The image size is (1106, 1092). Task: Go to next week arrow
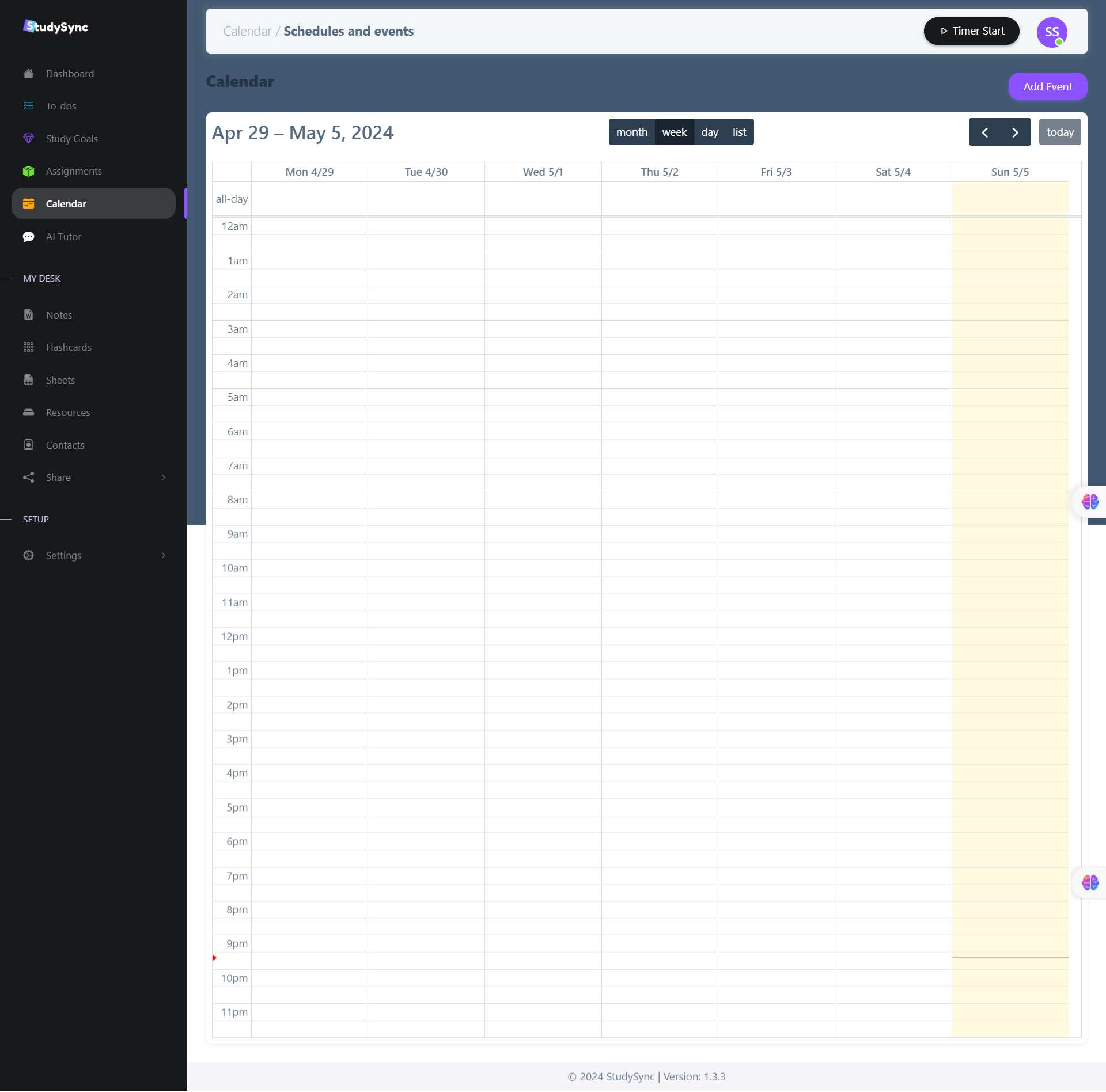[1015, 132]
